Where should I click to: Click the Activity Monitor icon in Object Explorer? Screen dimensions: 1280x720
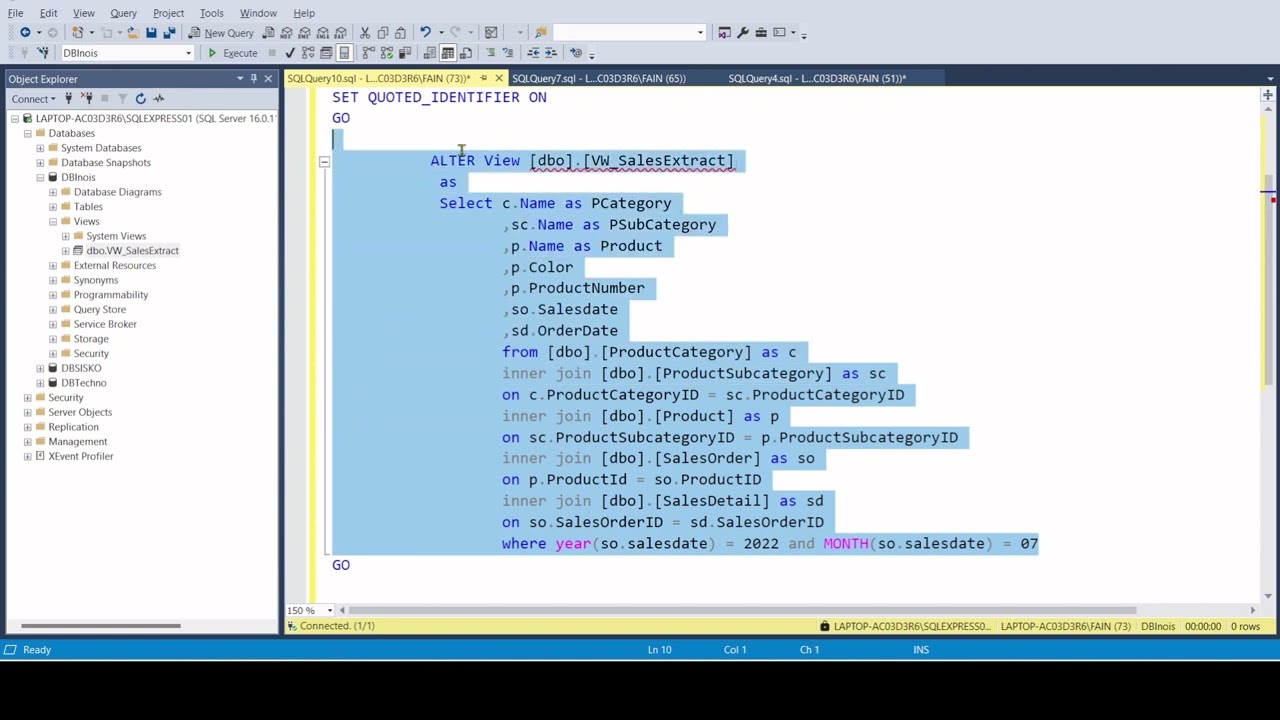pyautogui.click(x=158, y=98)
